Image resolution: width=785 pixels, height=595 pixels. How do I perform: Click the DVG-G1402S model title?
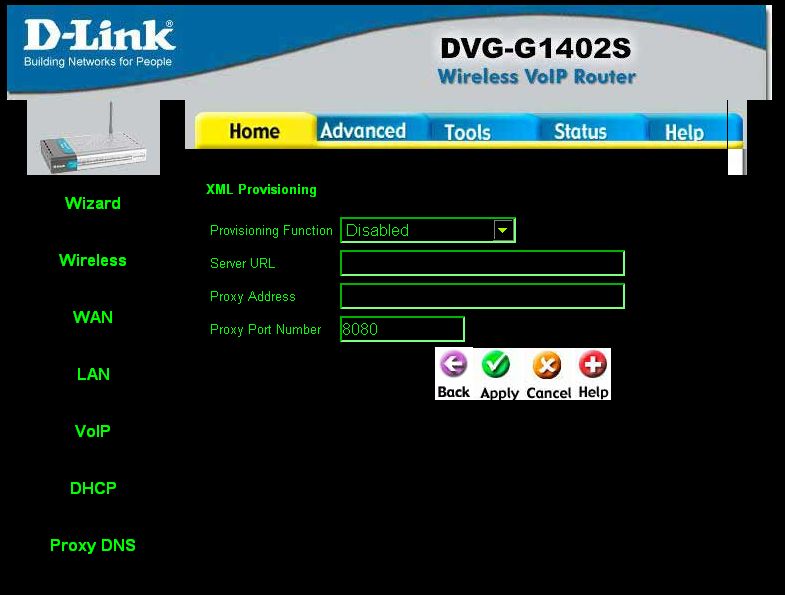click(536, 49)
